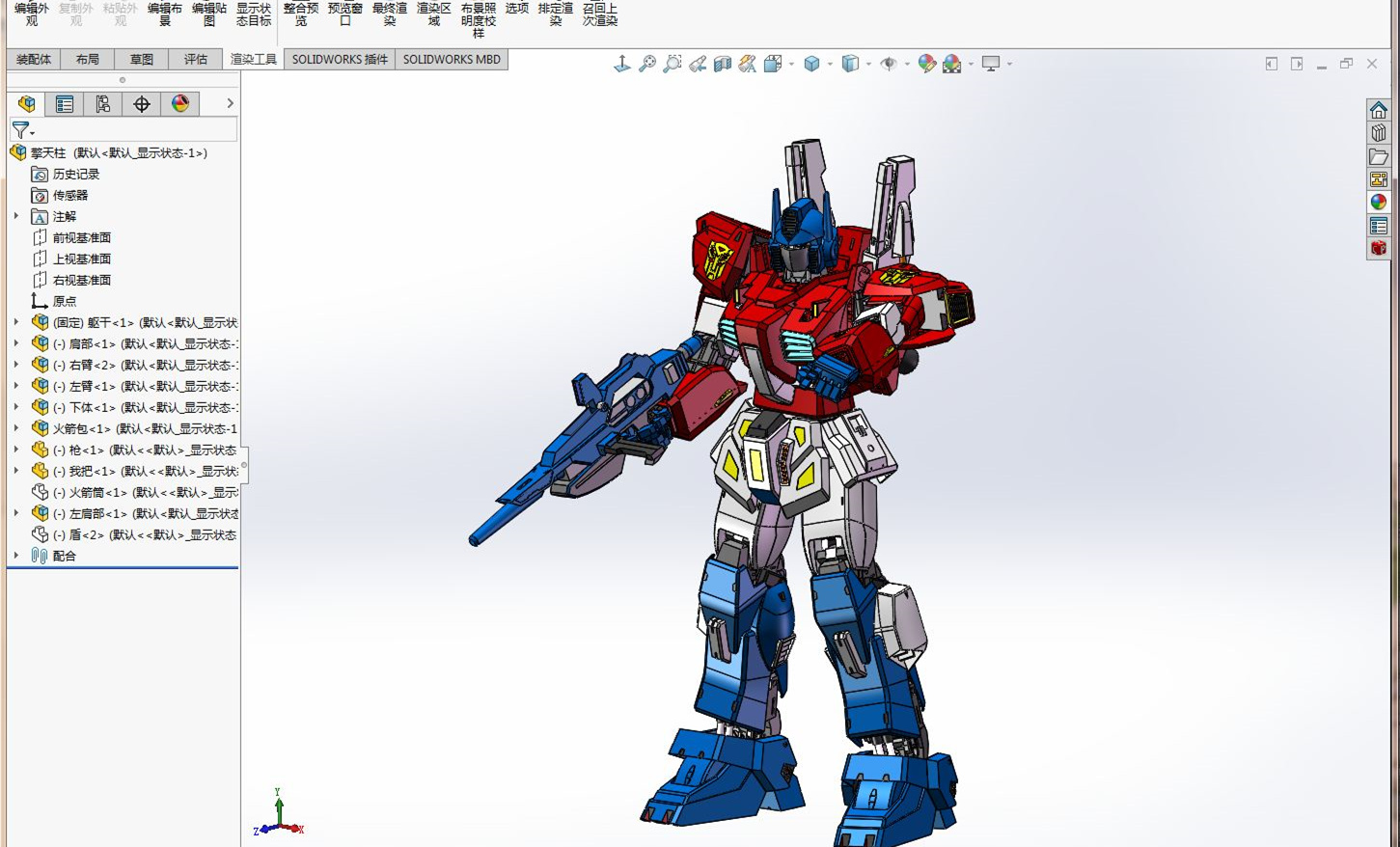Expand the 配合 mates folder

(x=16, y=556)
